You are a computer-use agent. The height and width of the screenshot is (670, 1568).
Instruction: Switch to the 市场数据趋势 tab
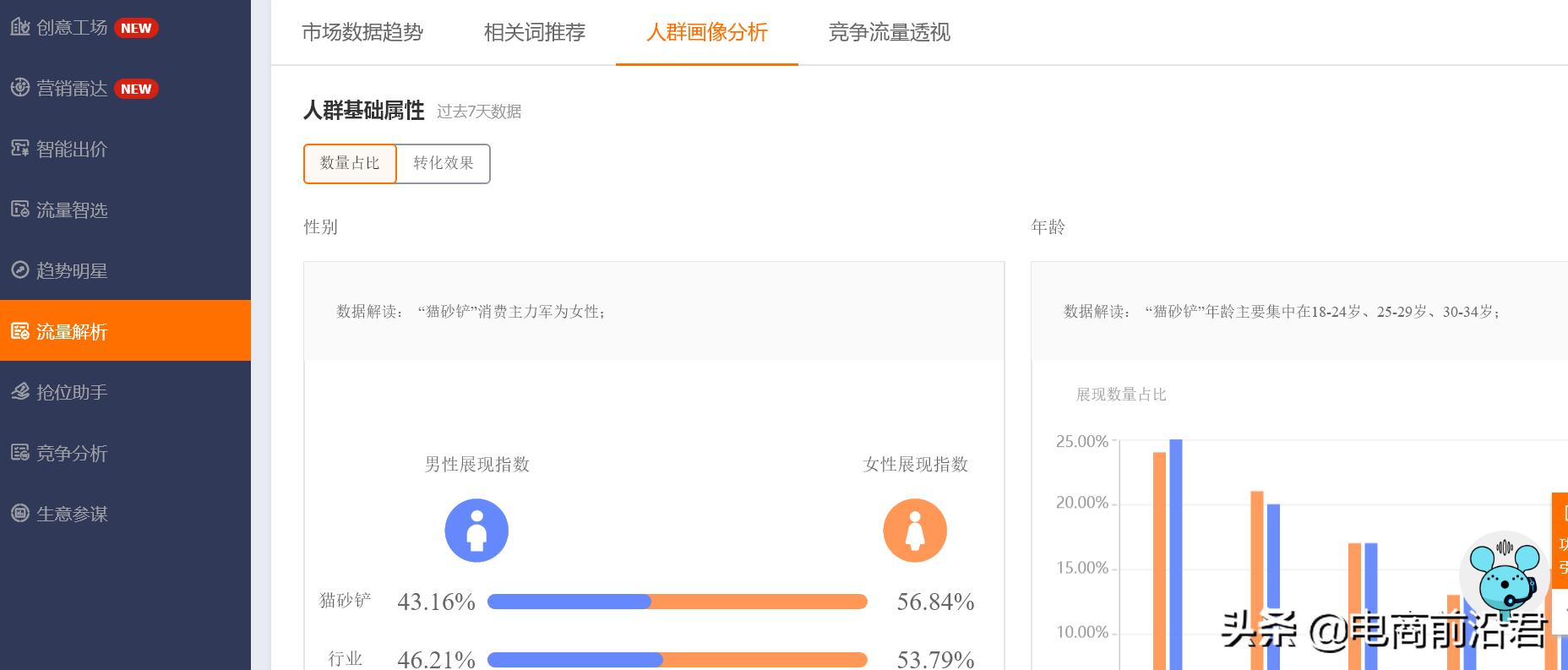click(362, 33)
